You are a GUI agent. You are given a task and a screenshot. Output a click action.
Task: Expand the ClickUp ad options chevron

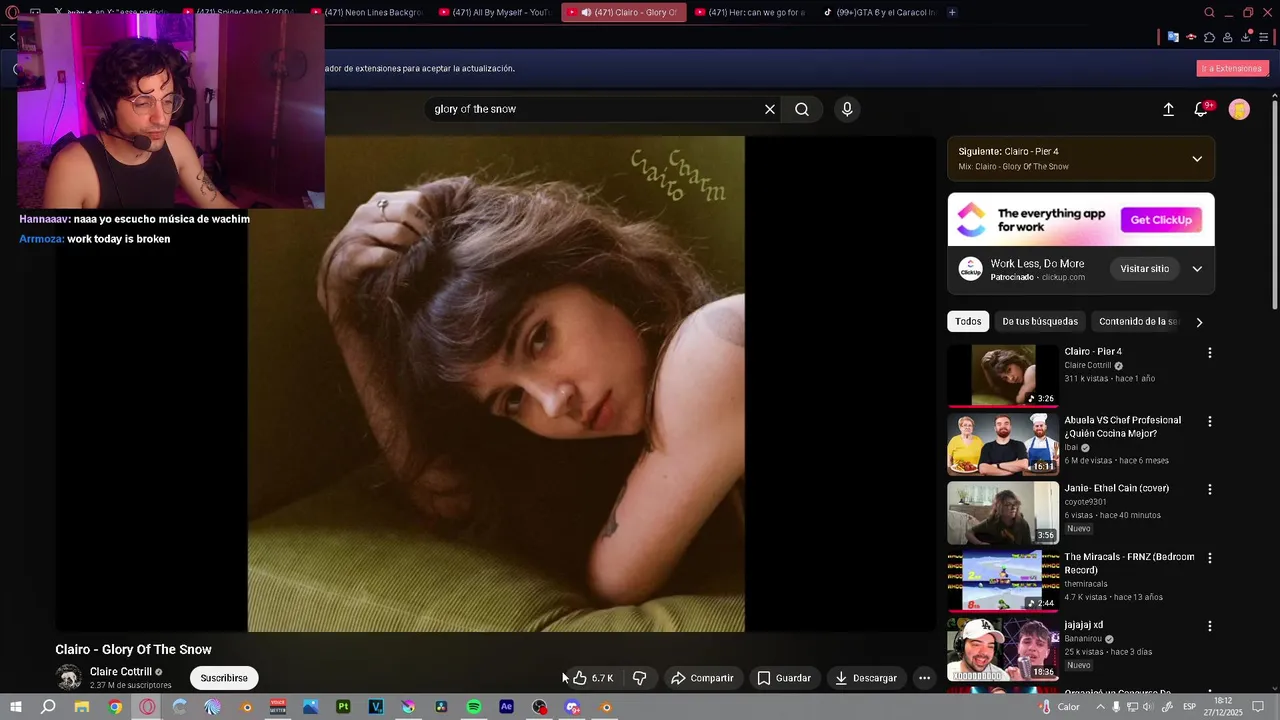click(1197, 269)
